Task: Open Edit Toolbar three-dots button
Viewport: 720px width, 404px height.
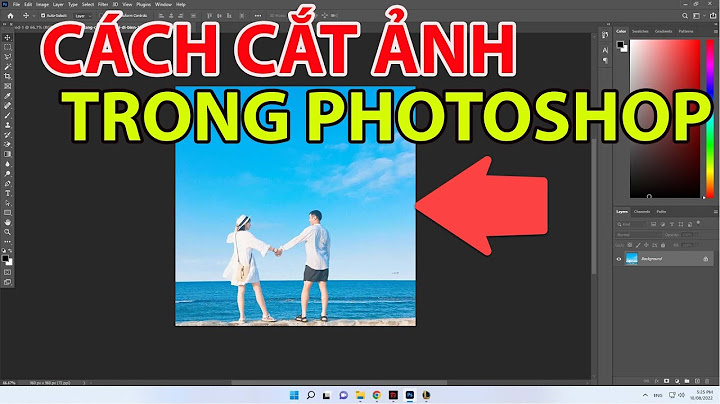Action: [x=7, y=242]
